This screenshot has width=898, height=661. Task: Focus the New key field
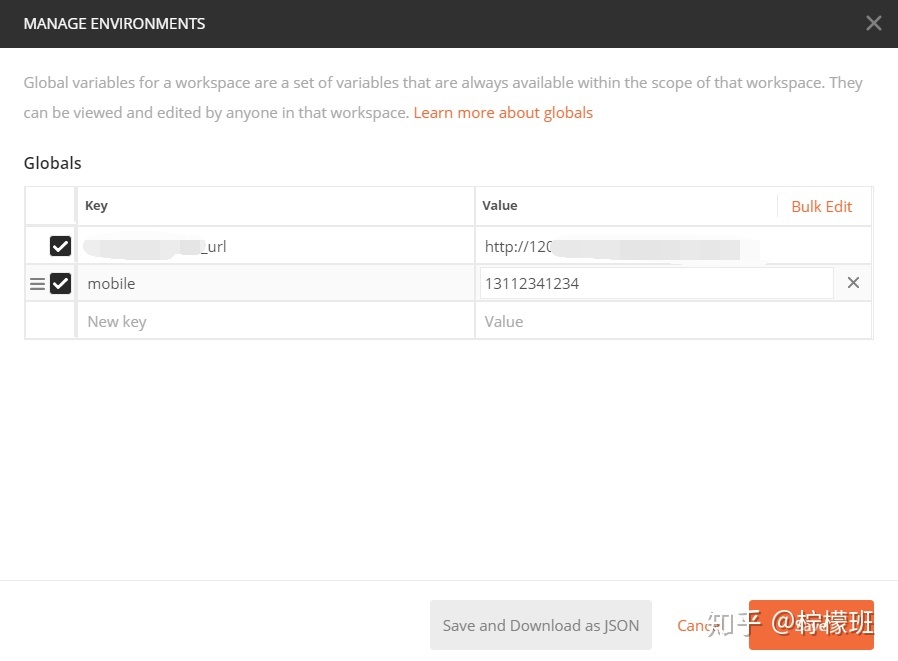pyautogui.click(x=275, y=321)
